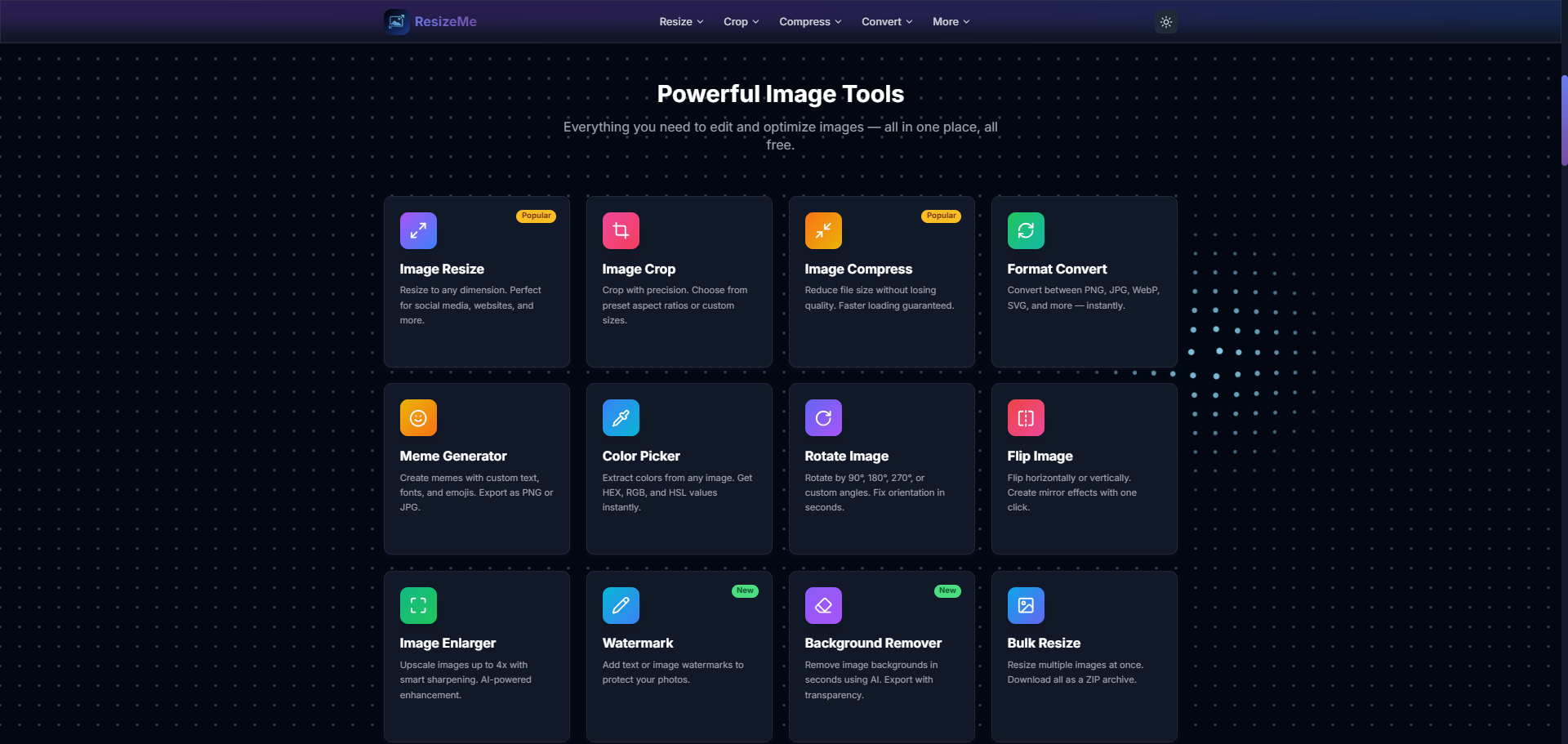Open the Crop dropdown menu
Image resolution: width=1568 pixels, height=744 pixels.
pos(741,22)
